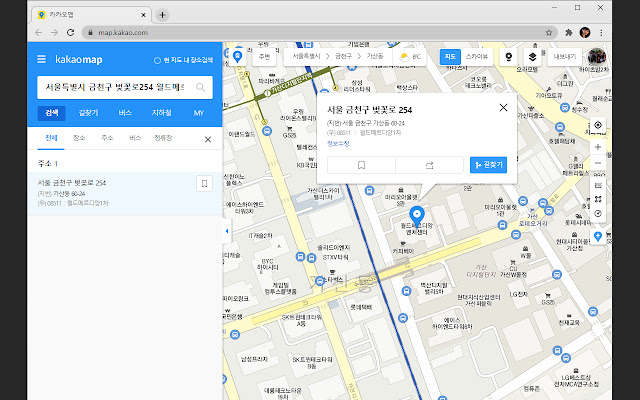Image resolution: width=640 pixels, height=400 pixels.
Task: Click the weather 8°C widget
Action: tap(410, 57)
